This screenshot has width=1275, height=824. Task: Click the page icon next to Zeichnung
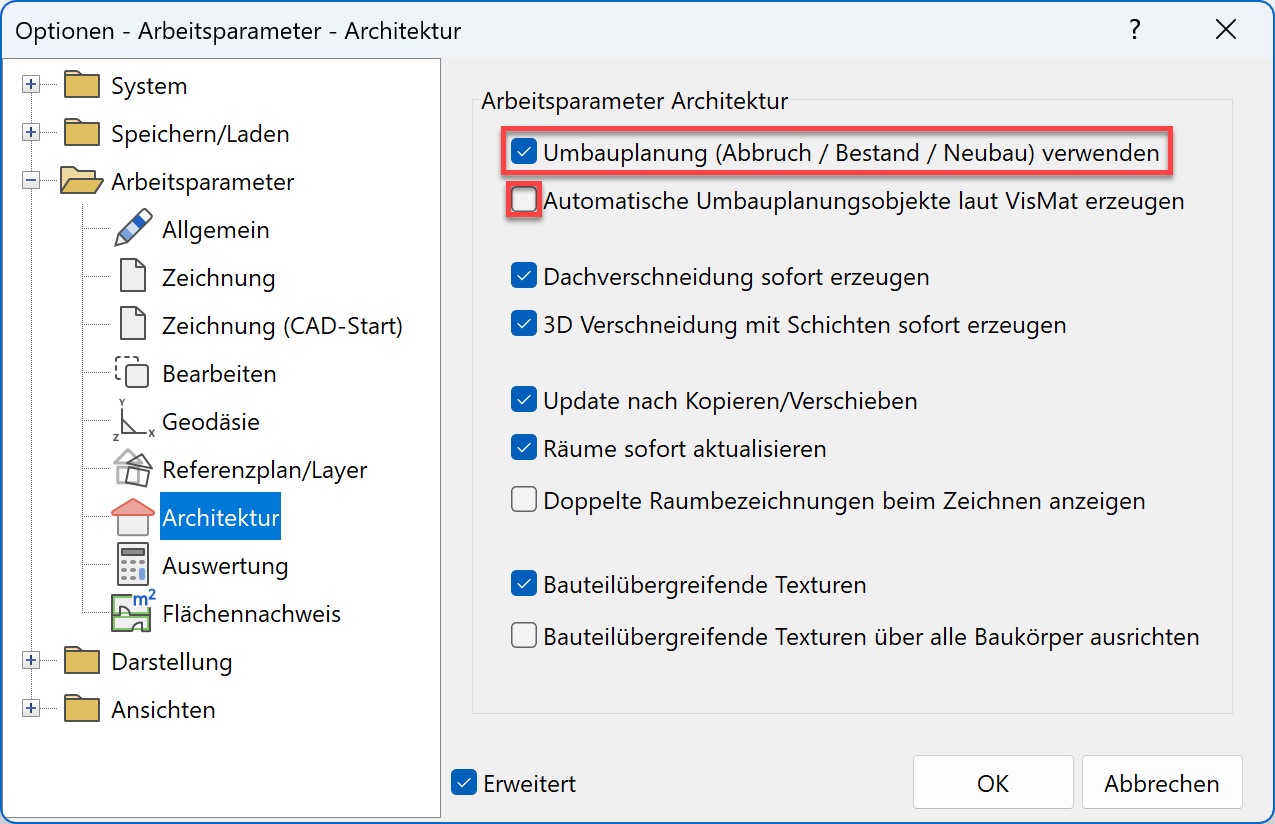pos(133,277)
